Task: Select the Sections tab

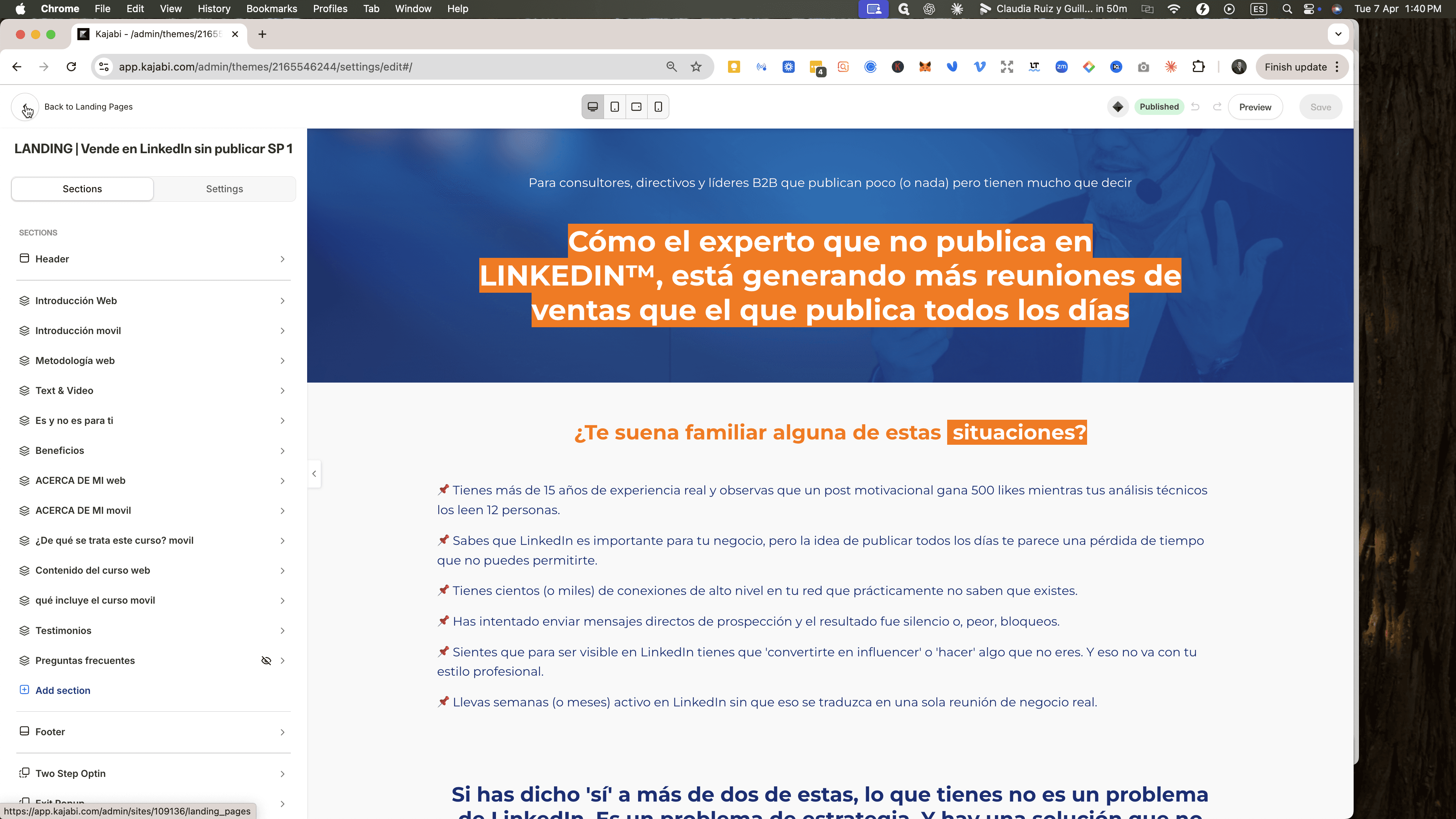Action: pyautogui.click(x=83, y=189)
